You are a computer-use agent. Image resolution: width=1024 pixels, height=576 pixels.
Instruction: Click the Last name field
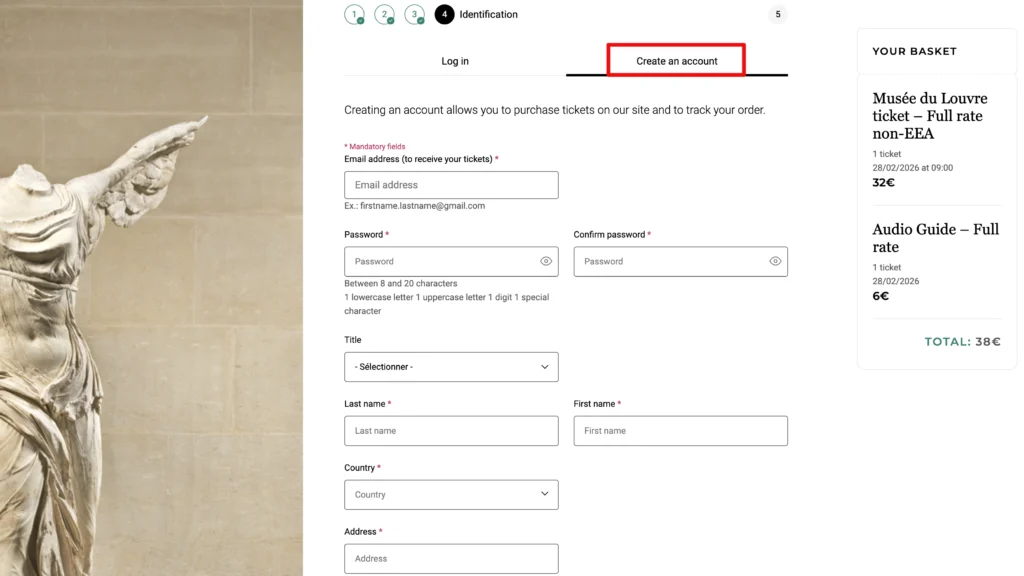[x=451, y=431]
